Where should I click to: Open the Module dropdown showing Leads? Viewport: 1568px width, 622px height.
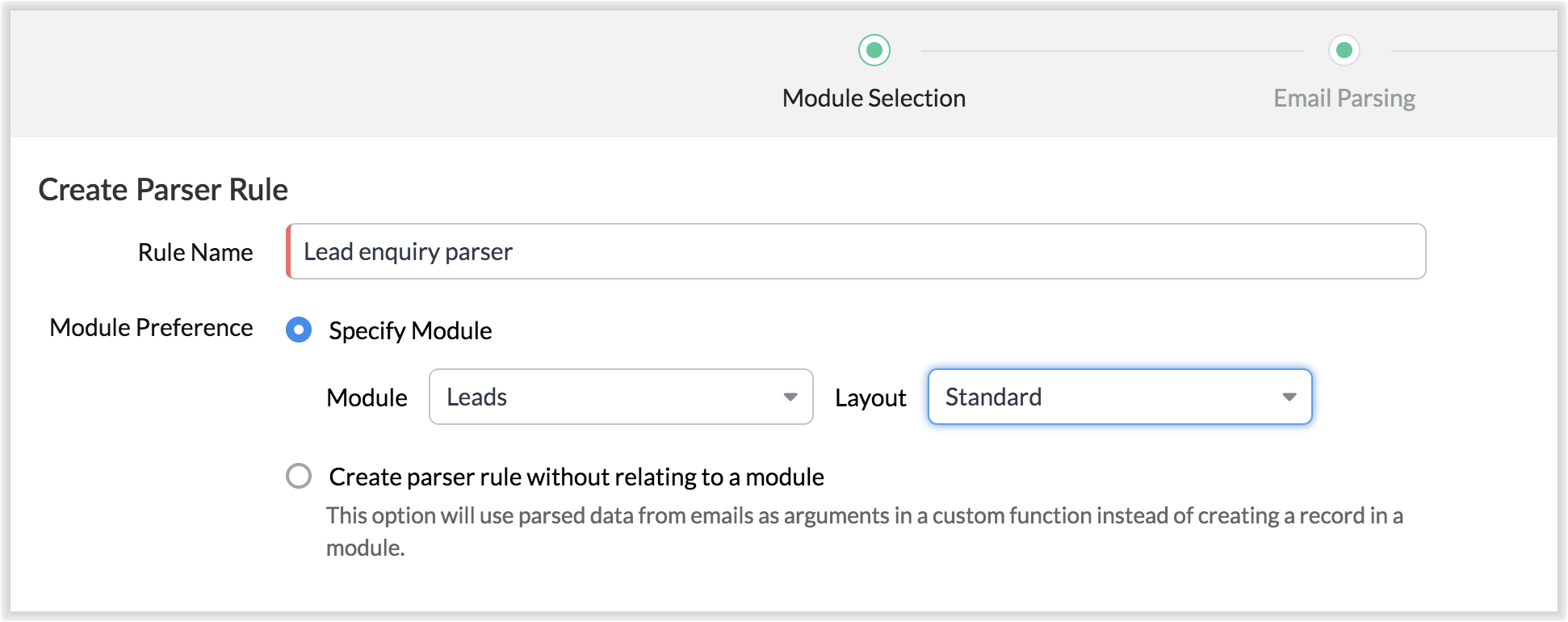(620, 397)
